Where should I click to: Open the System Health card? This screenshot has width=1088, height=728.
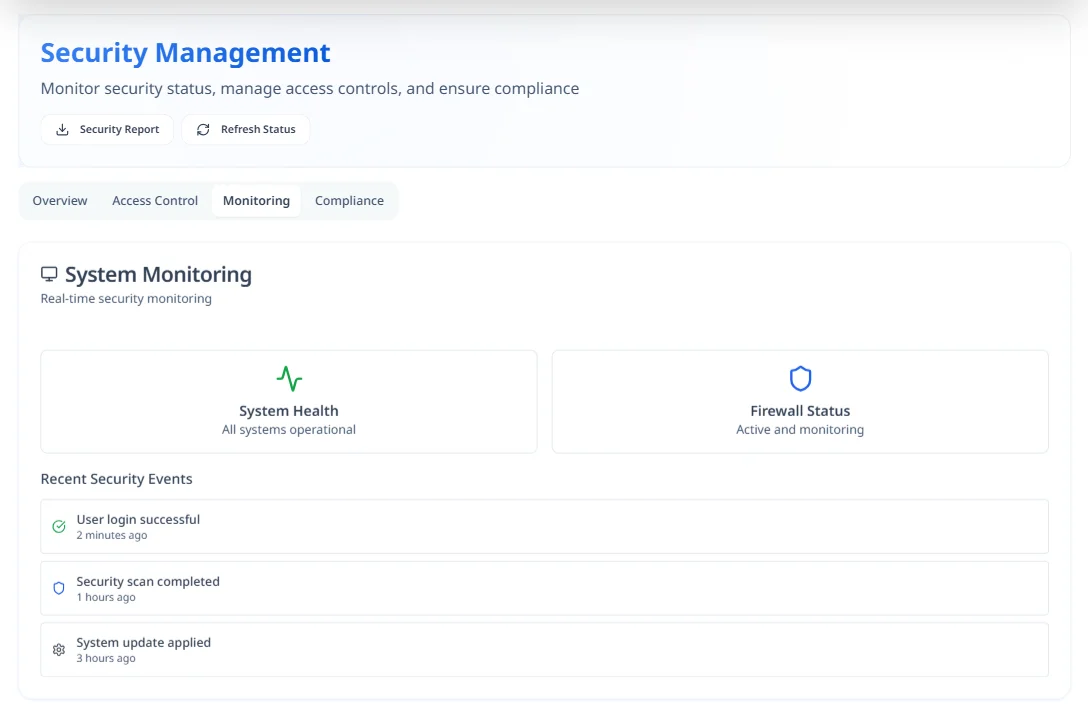pos(289,402)
